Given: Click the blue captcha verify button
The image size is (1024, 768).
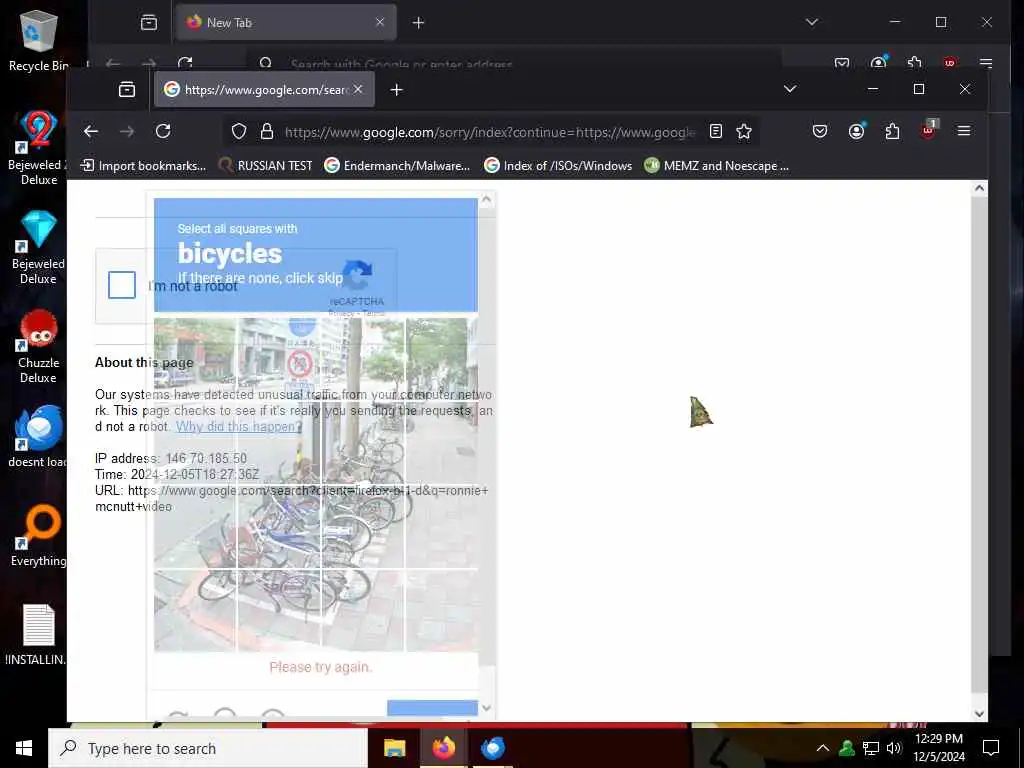Looking at the screenshot, I should (x=432, y=709).
